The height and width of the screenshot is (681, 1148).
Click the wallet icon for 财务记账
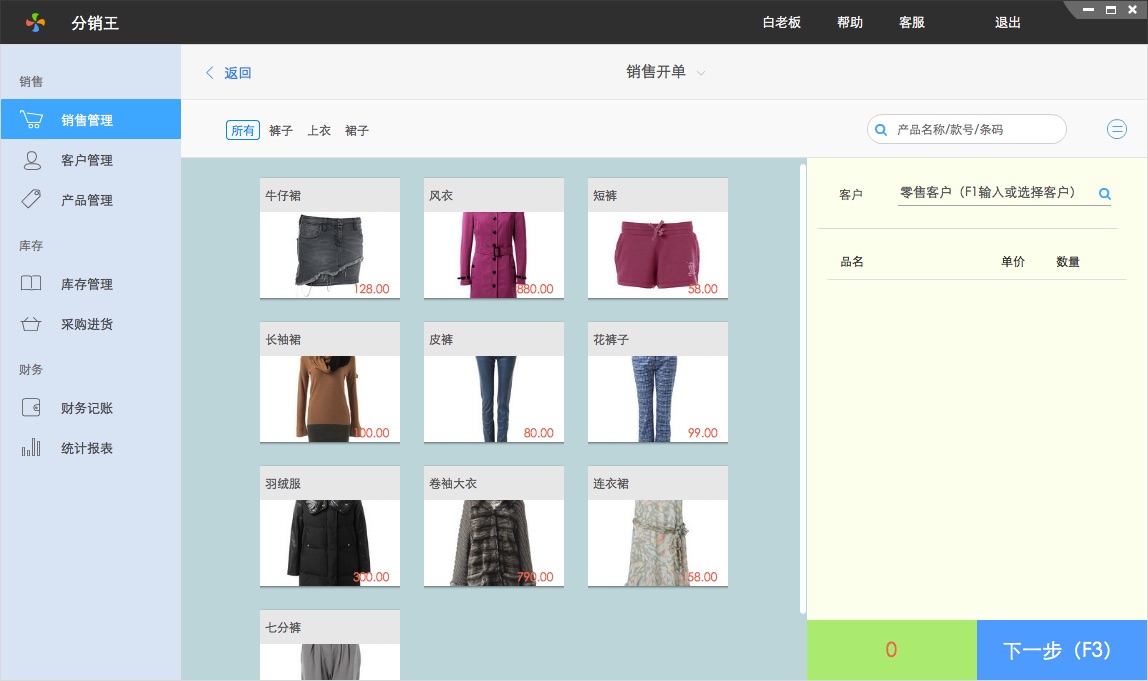pyautogui.click(x=31, y=408)
